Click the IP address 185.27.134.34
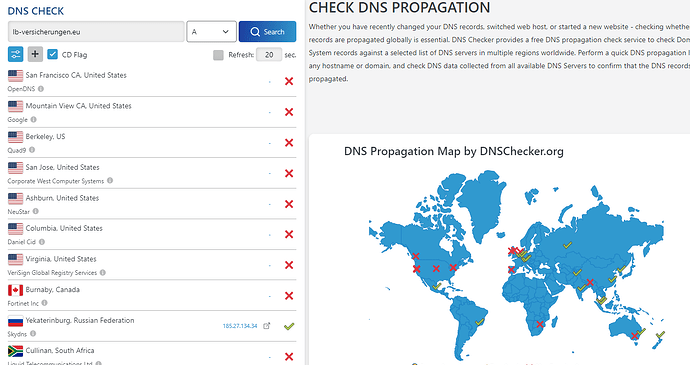The height and width of the screenshot is (365, 690). tap(240, 326)
